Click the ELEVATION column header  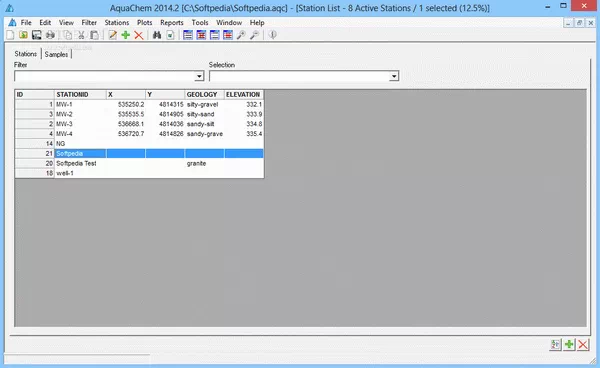click(244, 94)
